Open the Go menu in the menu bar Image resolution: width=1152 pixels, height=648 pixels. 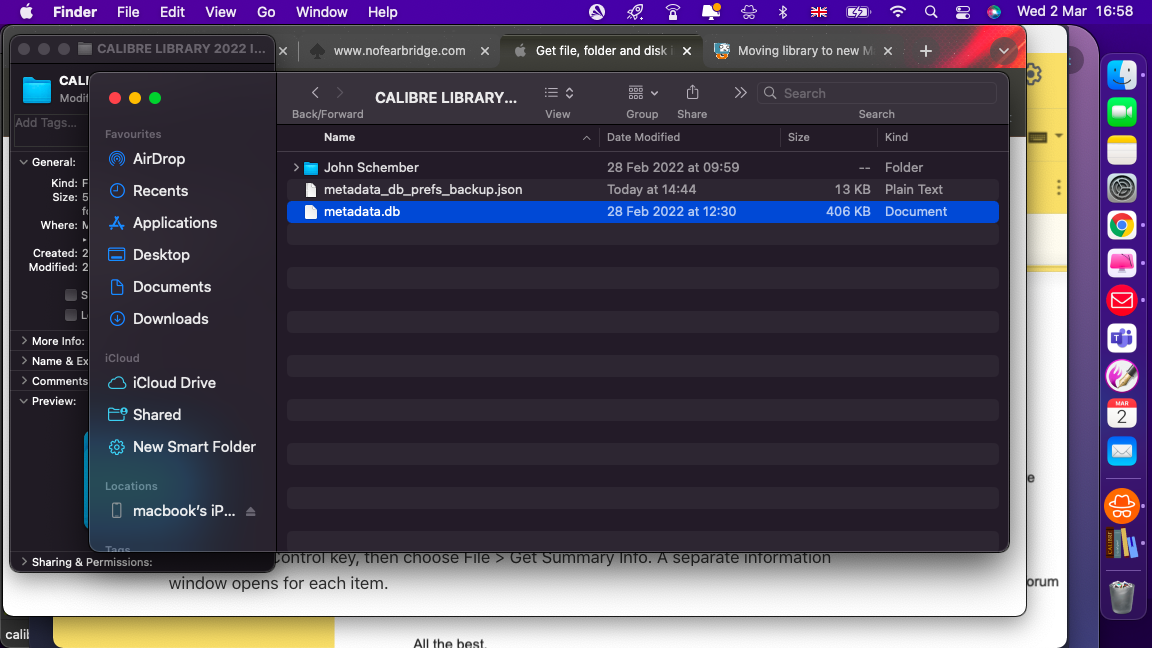(266, 12)
